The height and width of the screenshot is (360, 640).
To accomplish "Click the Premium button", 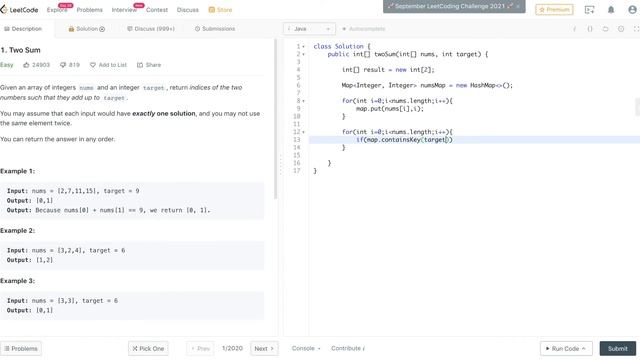I will pos(554,9).
